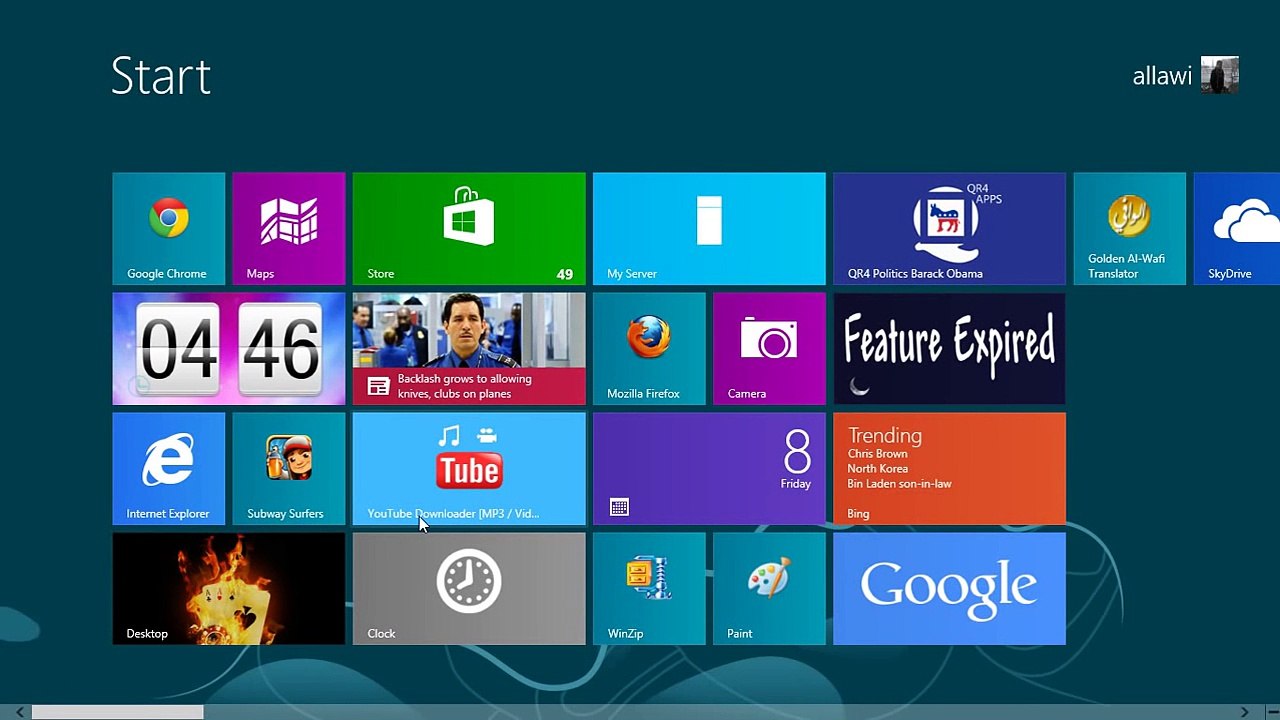Open the Google tile
This screenshot has width=1280, height=720.
949,589
